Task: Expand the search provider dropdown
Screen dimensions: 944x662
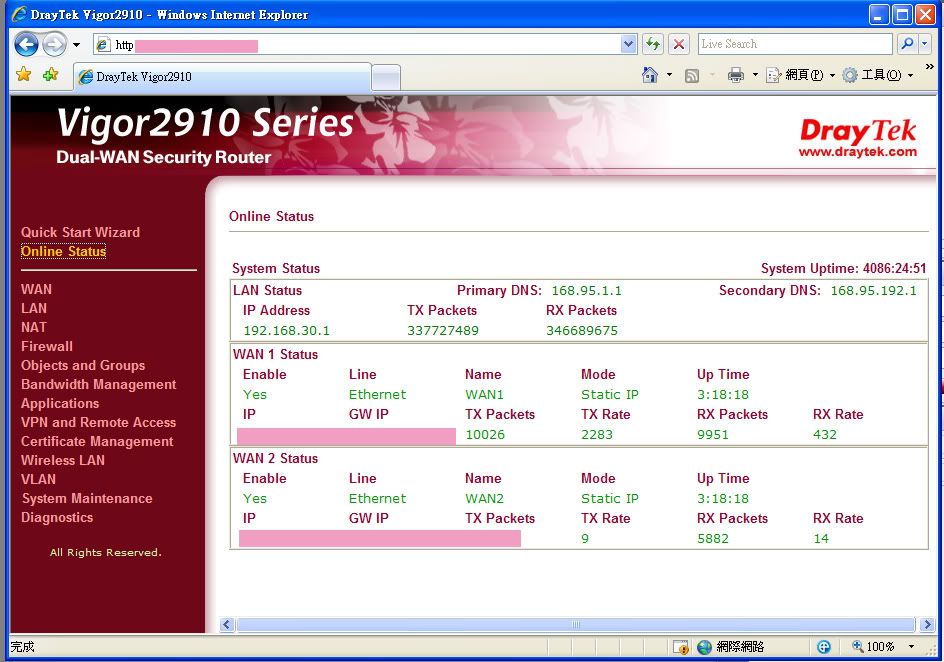Action: [925, 44]
